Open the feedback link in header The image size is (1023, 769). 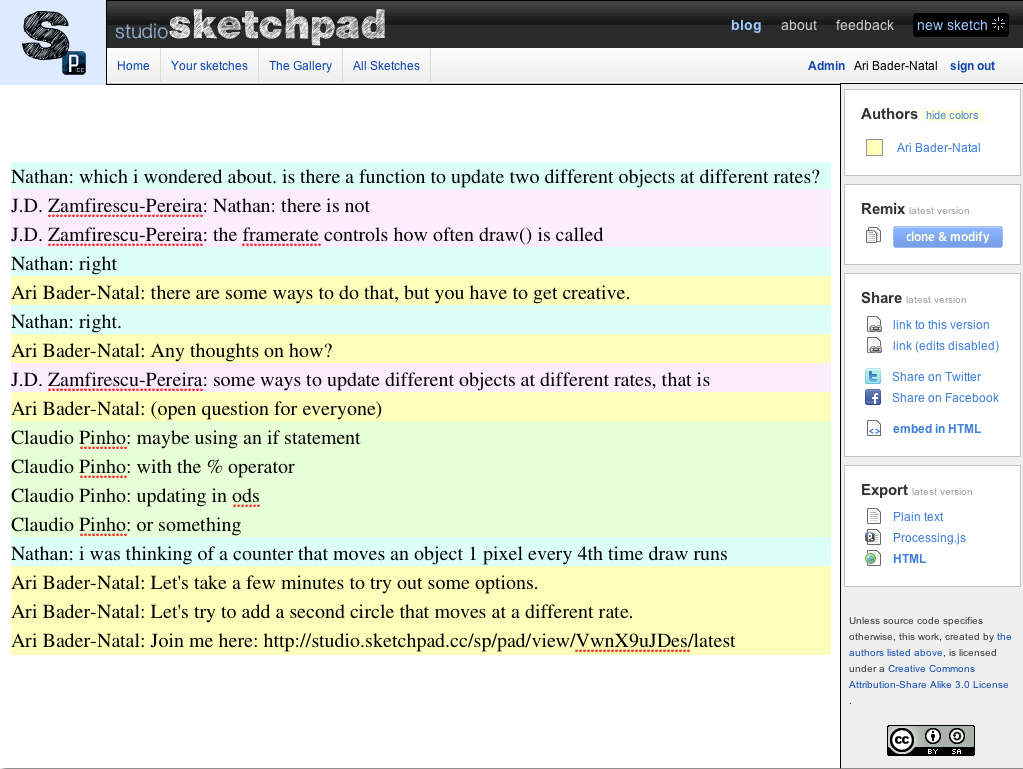point(864,25)
